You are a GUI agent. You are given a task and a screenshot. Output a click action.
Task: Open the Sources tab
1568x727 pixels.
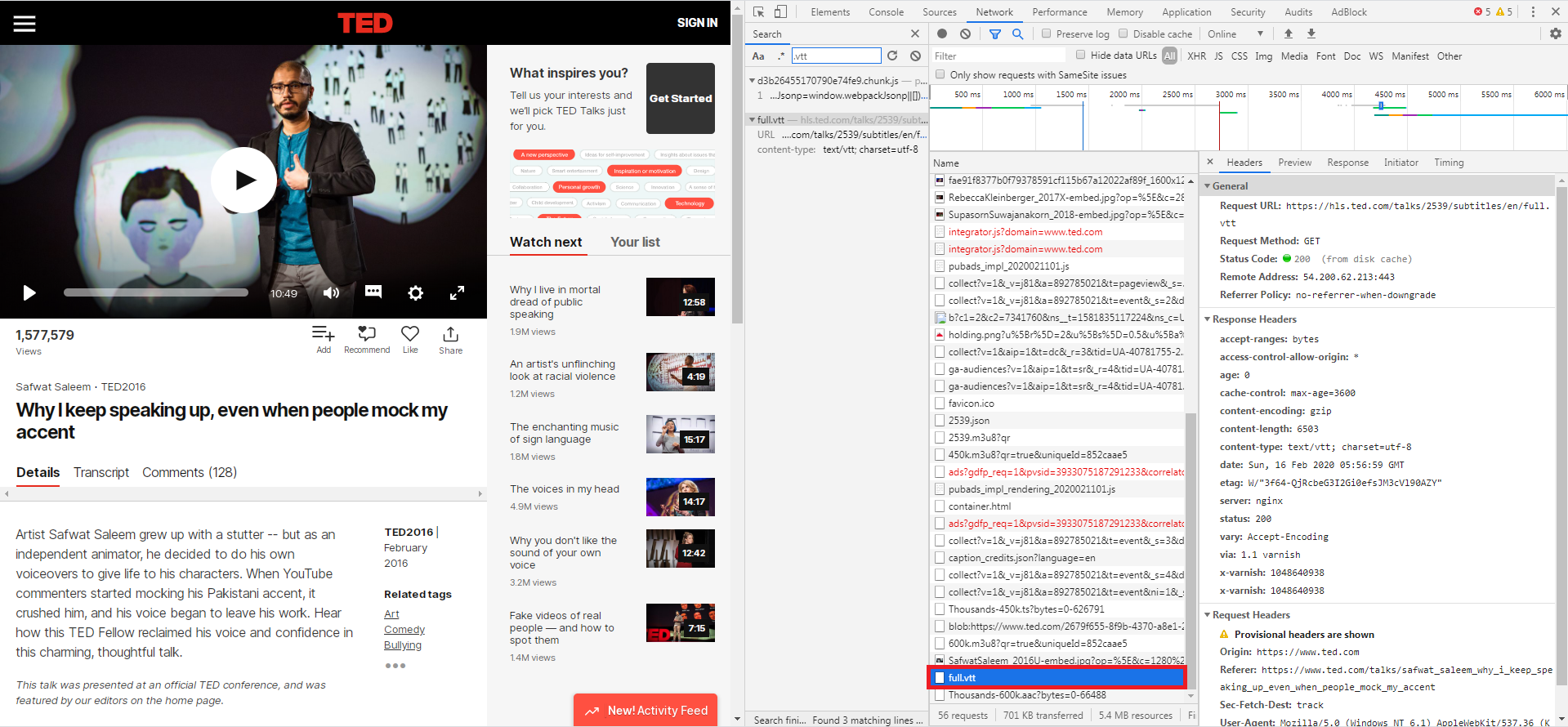pos(940,11)
